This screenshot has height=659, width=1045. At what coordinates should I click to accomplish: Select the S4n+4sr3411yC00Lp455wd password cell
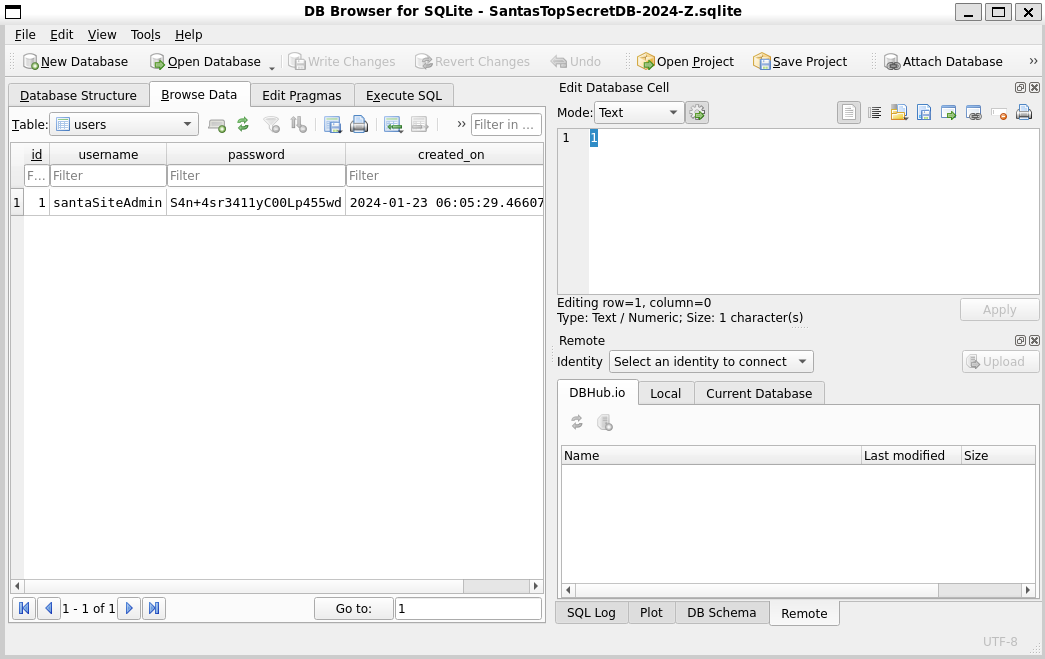coord(256,203)
